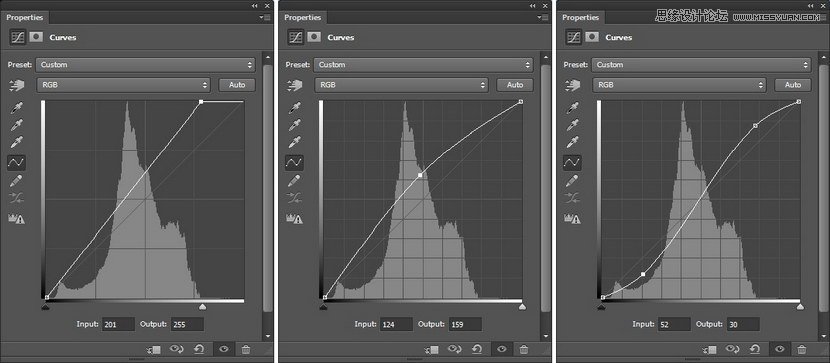The image size is (830, 363).
Task: Click Curves adjustment icon in Input 52 panel
Action: pyautogui.click(x=573, y=37)
